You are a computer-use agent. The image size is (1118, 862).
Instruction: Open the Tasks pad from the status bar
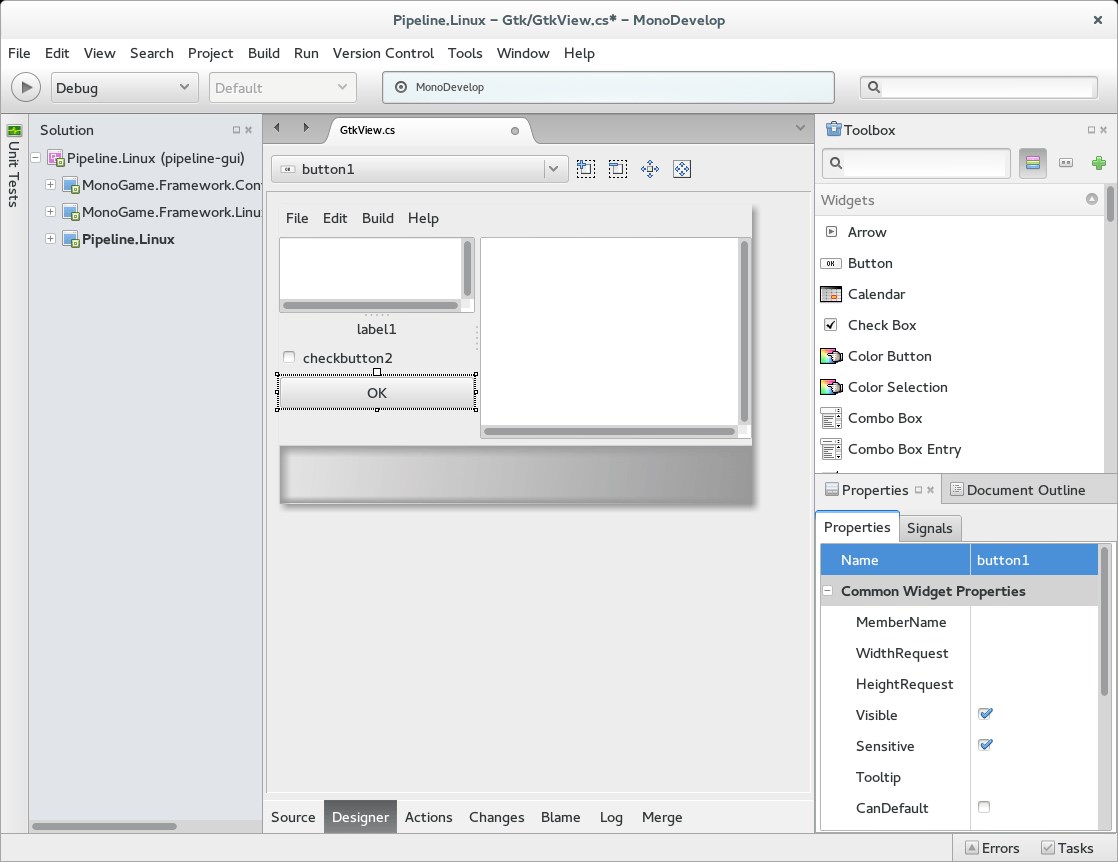[1068, 847]
